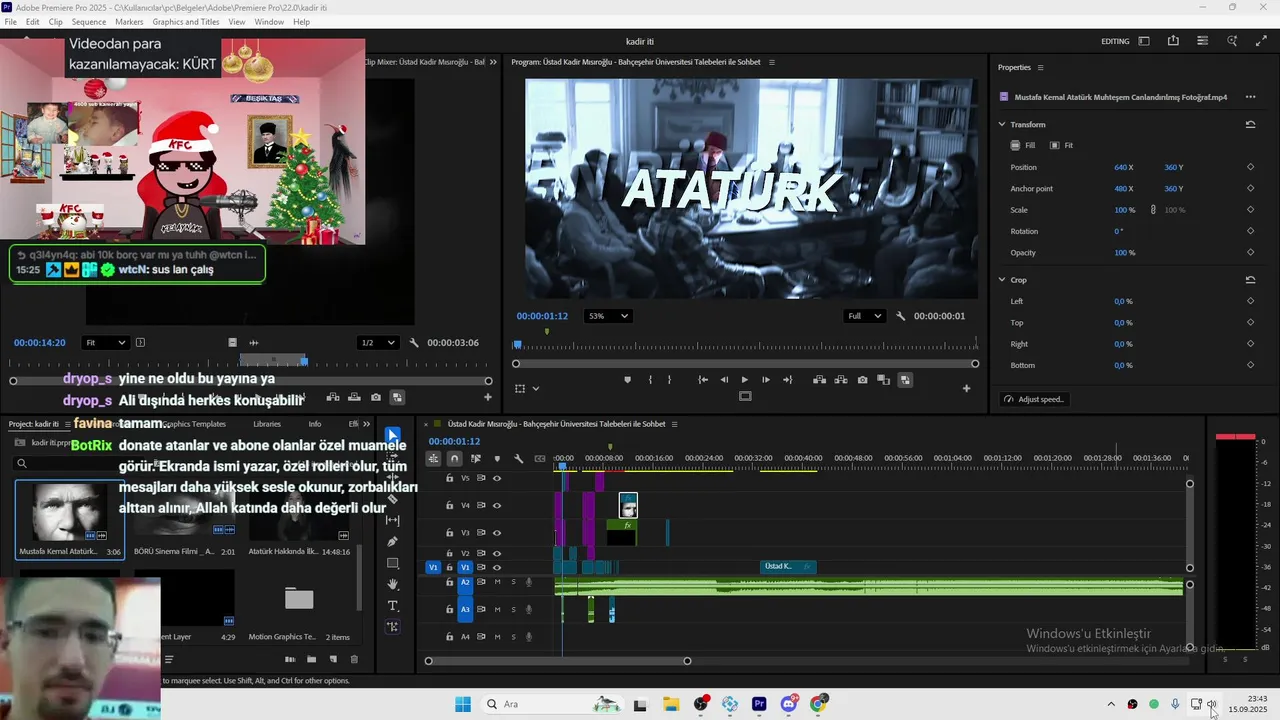The image size is (1280, 720).
Task: Select the Pen tool
Action: coord(393,542)
